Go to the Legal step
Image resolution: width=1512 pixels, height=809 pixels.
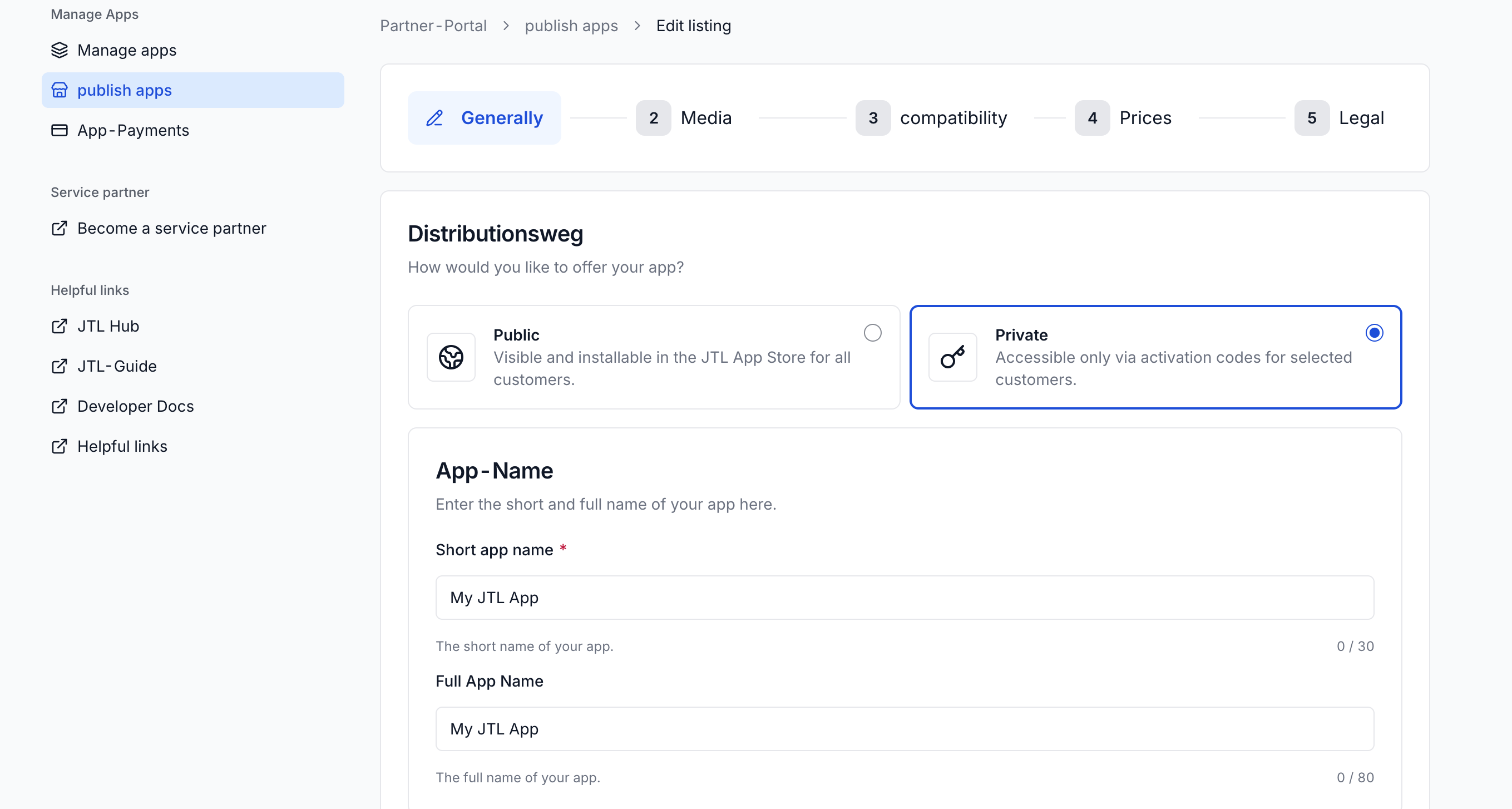[1339, 118]
